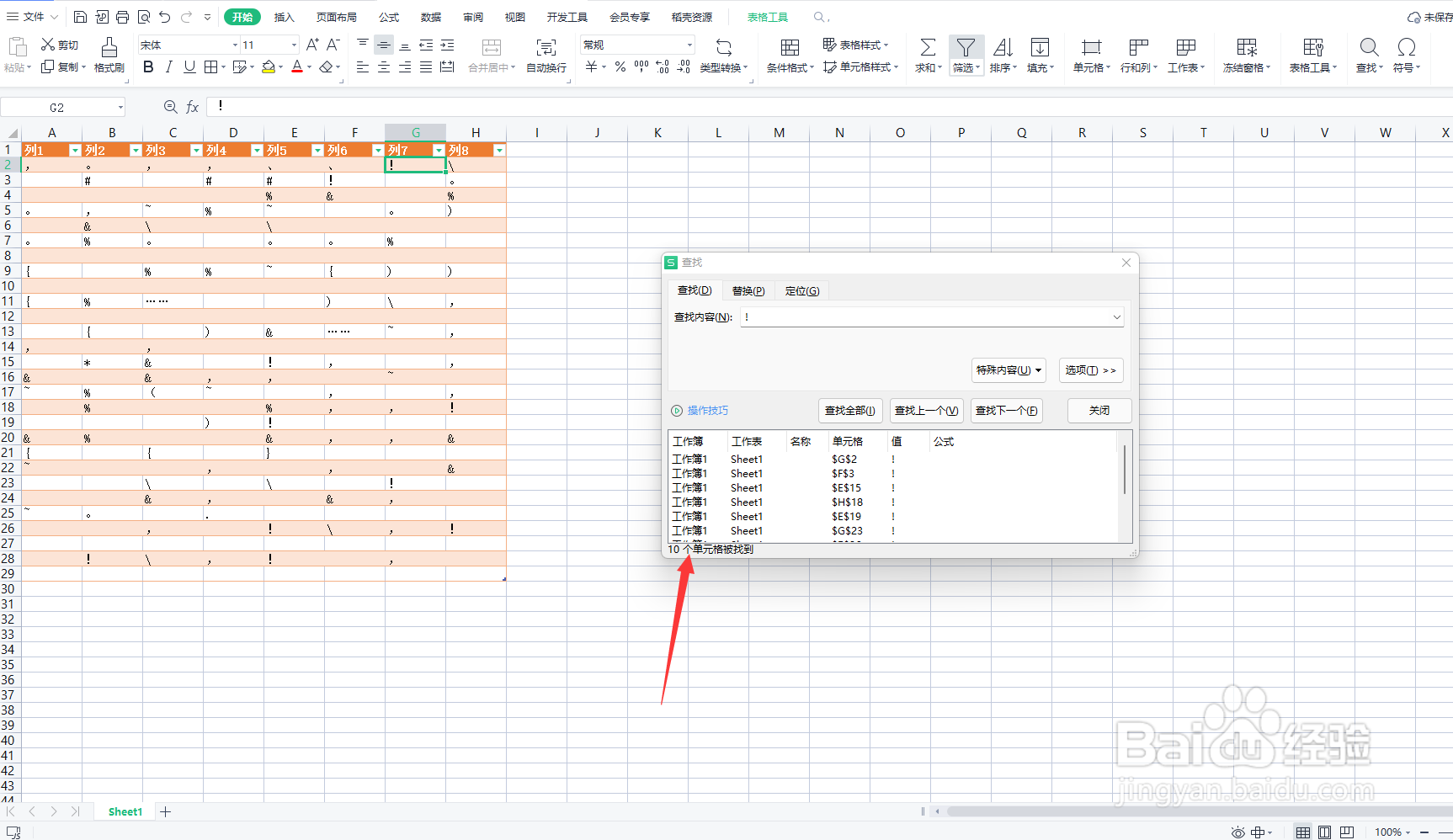The height and width of the screenshot is (840, 1453).
Task: Click the Sort (排序) icon
Action: click(x=1003, y=47)
